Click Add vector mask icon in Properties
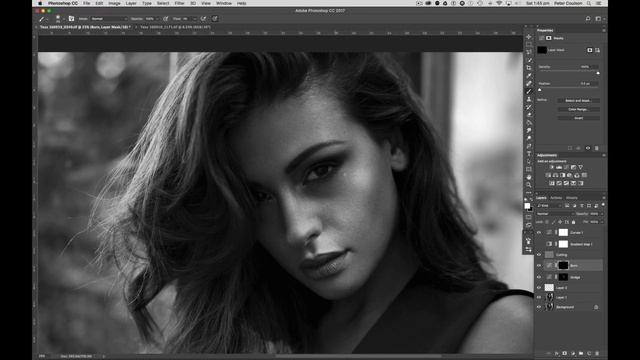 pos(597,50)
